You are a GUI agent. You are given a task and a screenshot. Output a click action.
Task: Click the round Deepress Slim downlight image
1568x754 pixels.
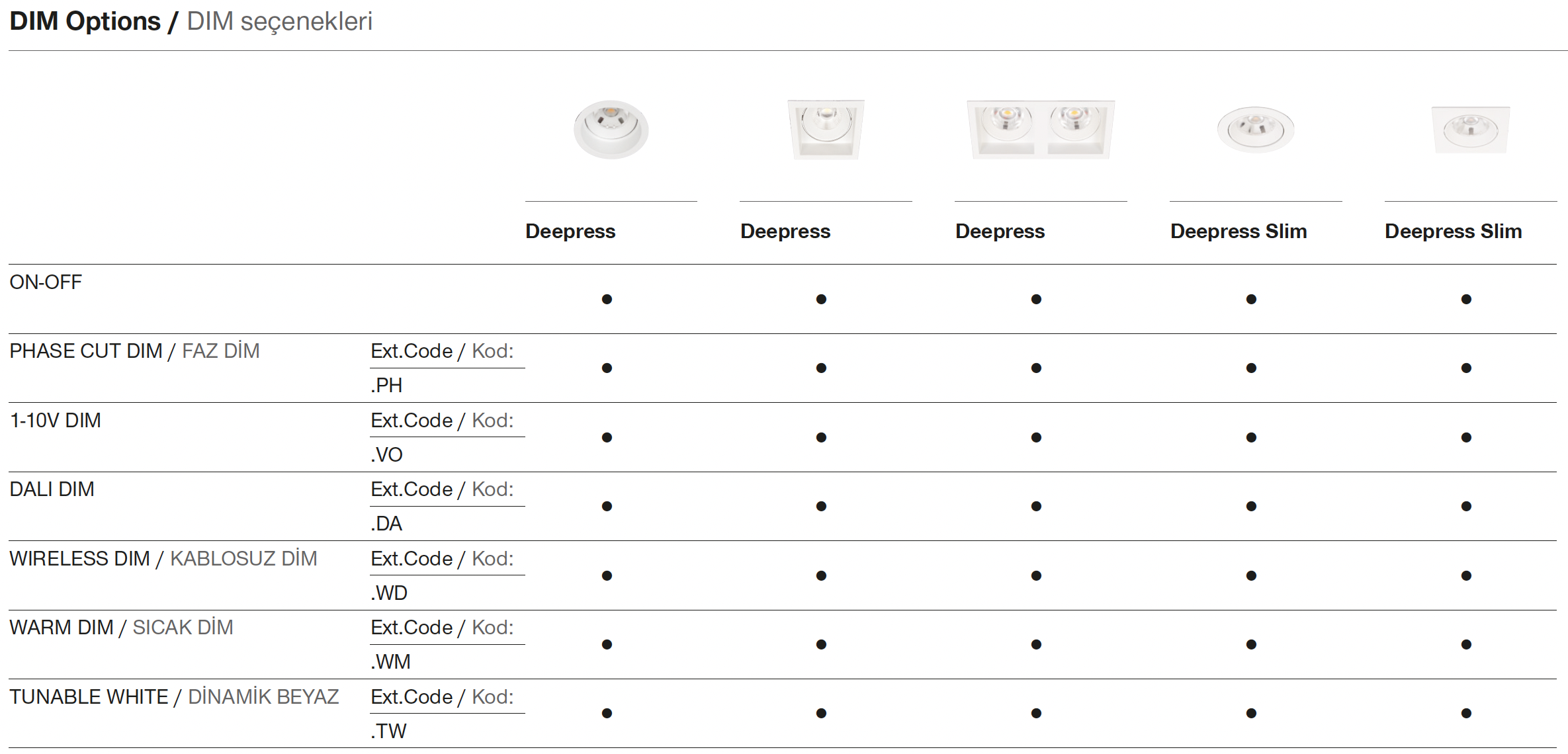tap(1255, 129)
